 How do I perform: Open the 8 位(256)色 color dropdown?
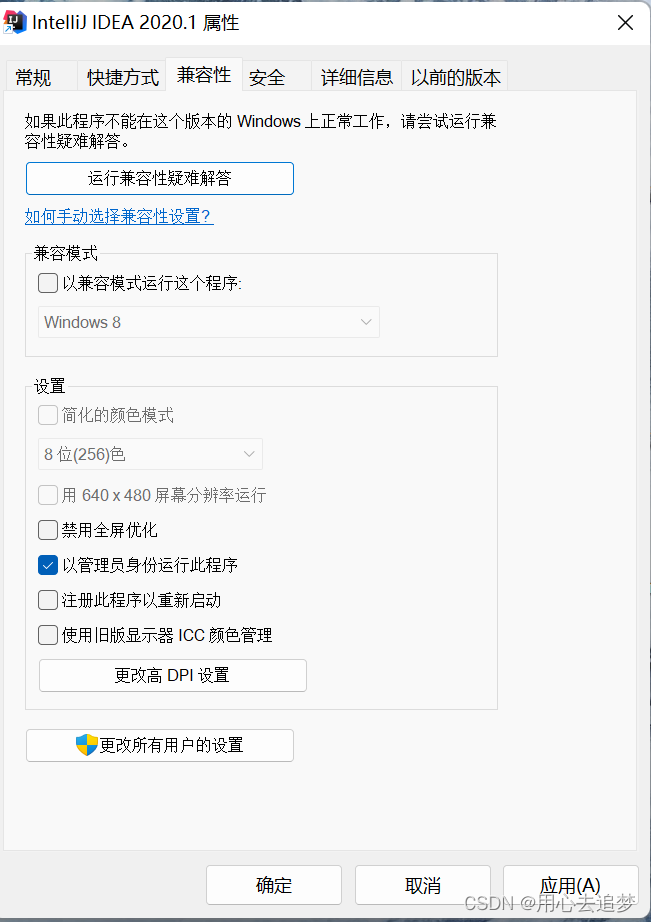coord(150,454)
